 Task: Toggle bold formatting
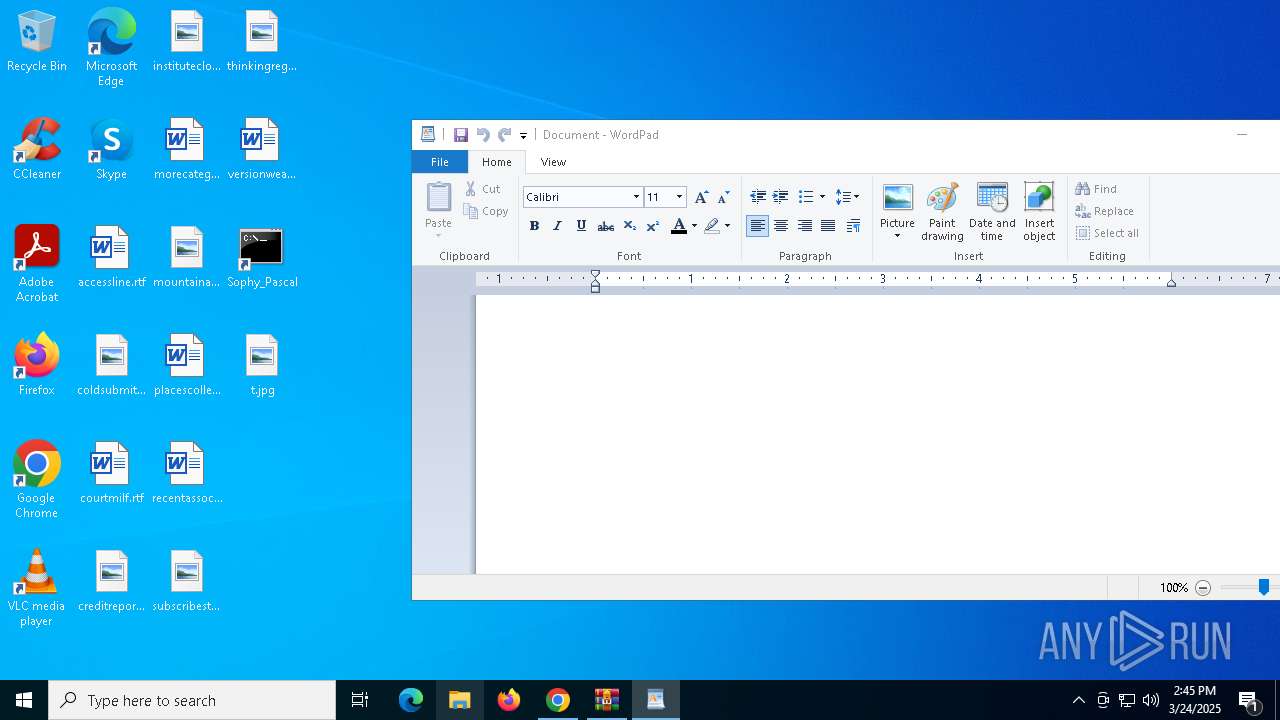534,226
